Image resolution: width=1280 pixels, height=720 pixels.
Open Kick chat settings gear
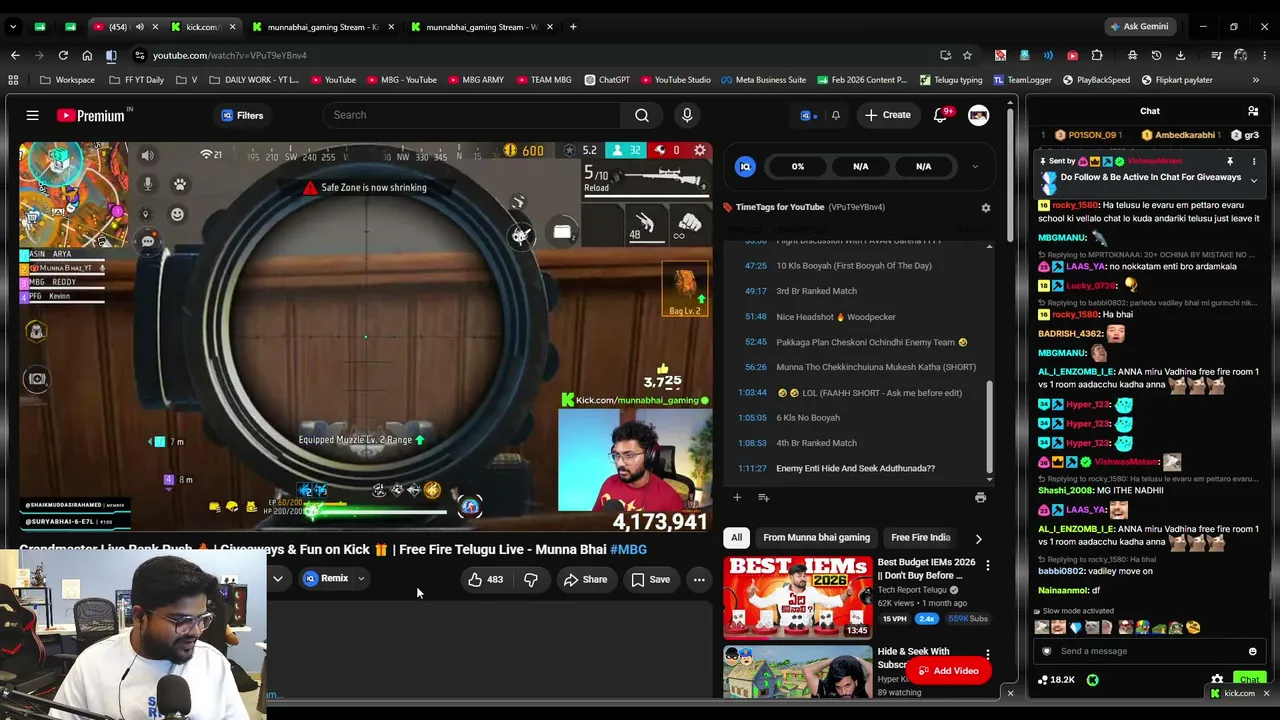[x=1217, y=680]
